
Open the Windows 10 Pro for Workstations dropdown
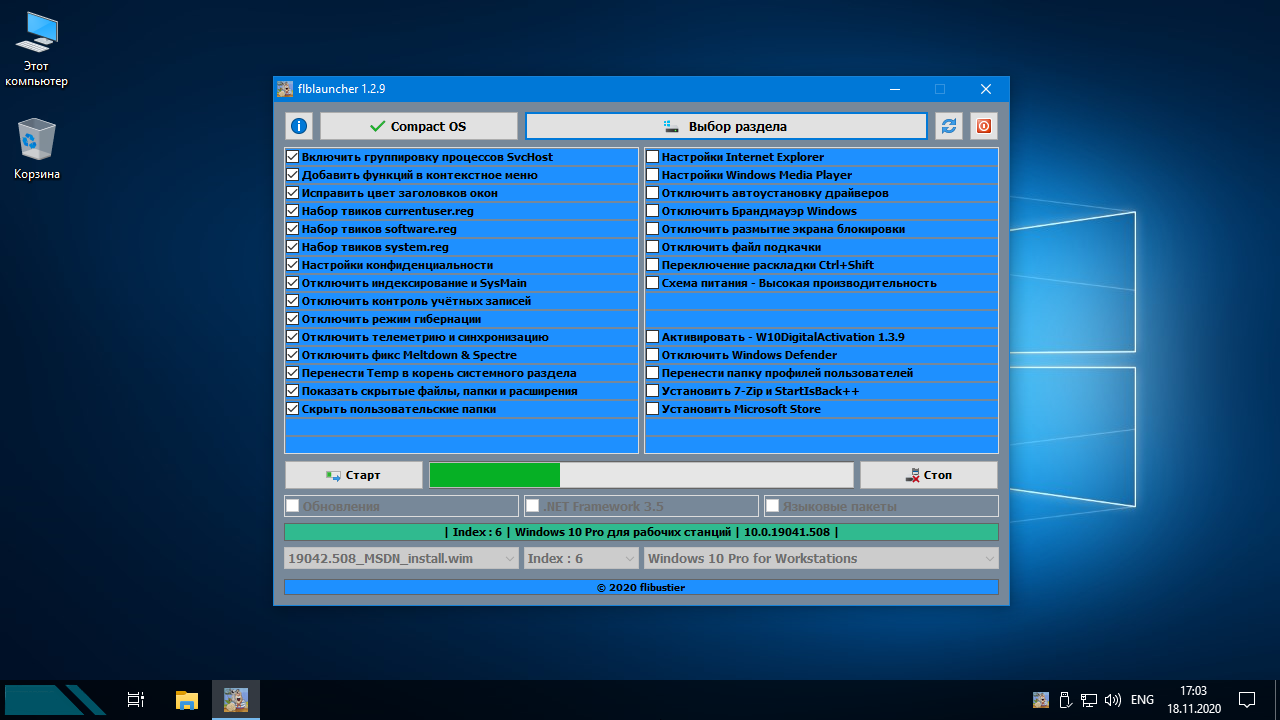pos(822,558)
